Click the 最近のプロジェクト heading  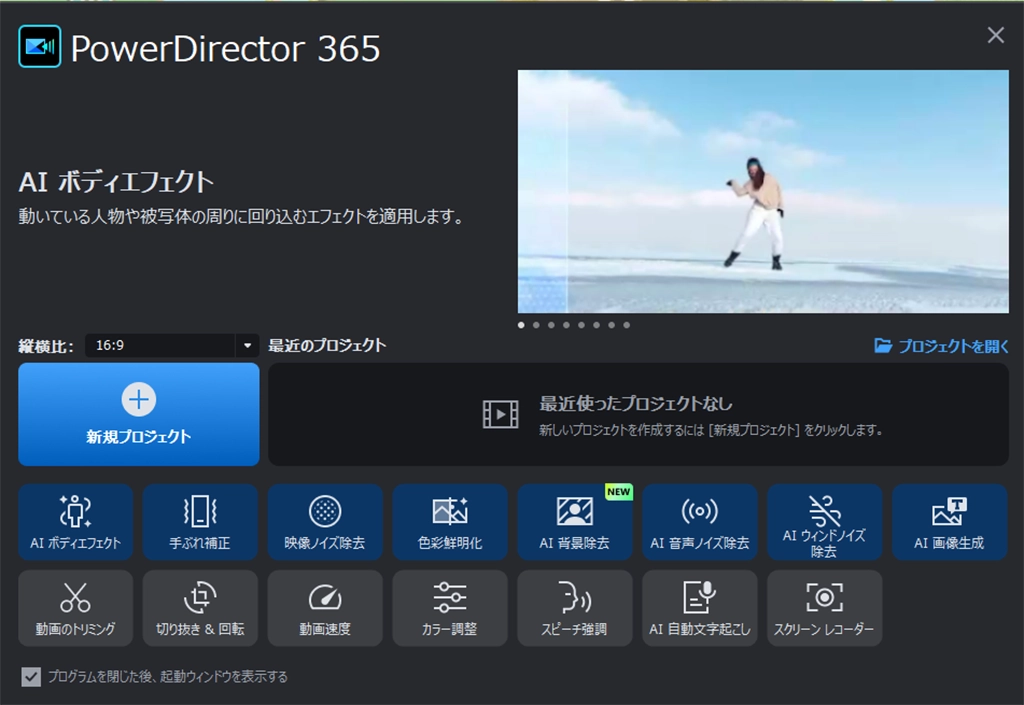pos(327,345)
